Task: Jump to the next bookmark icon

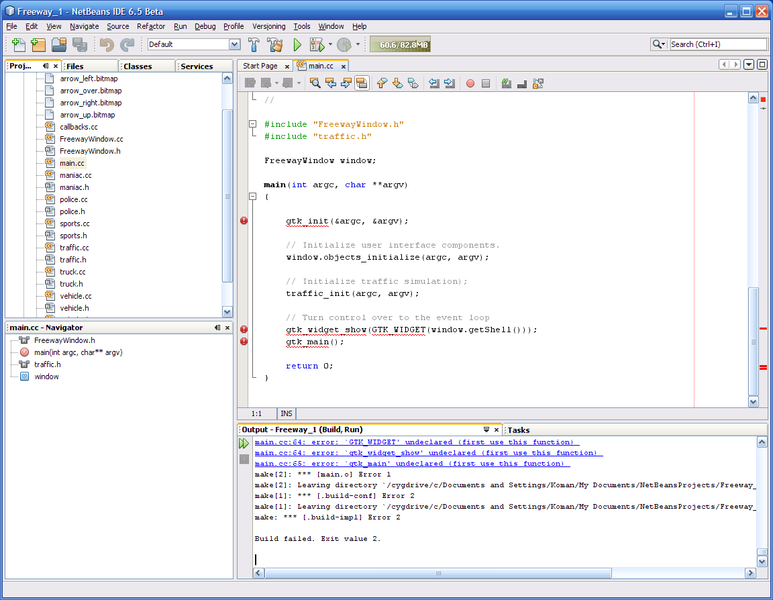Action: tap(397, 83)
